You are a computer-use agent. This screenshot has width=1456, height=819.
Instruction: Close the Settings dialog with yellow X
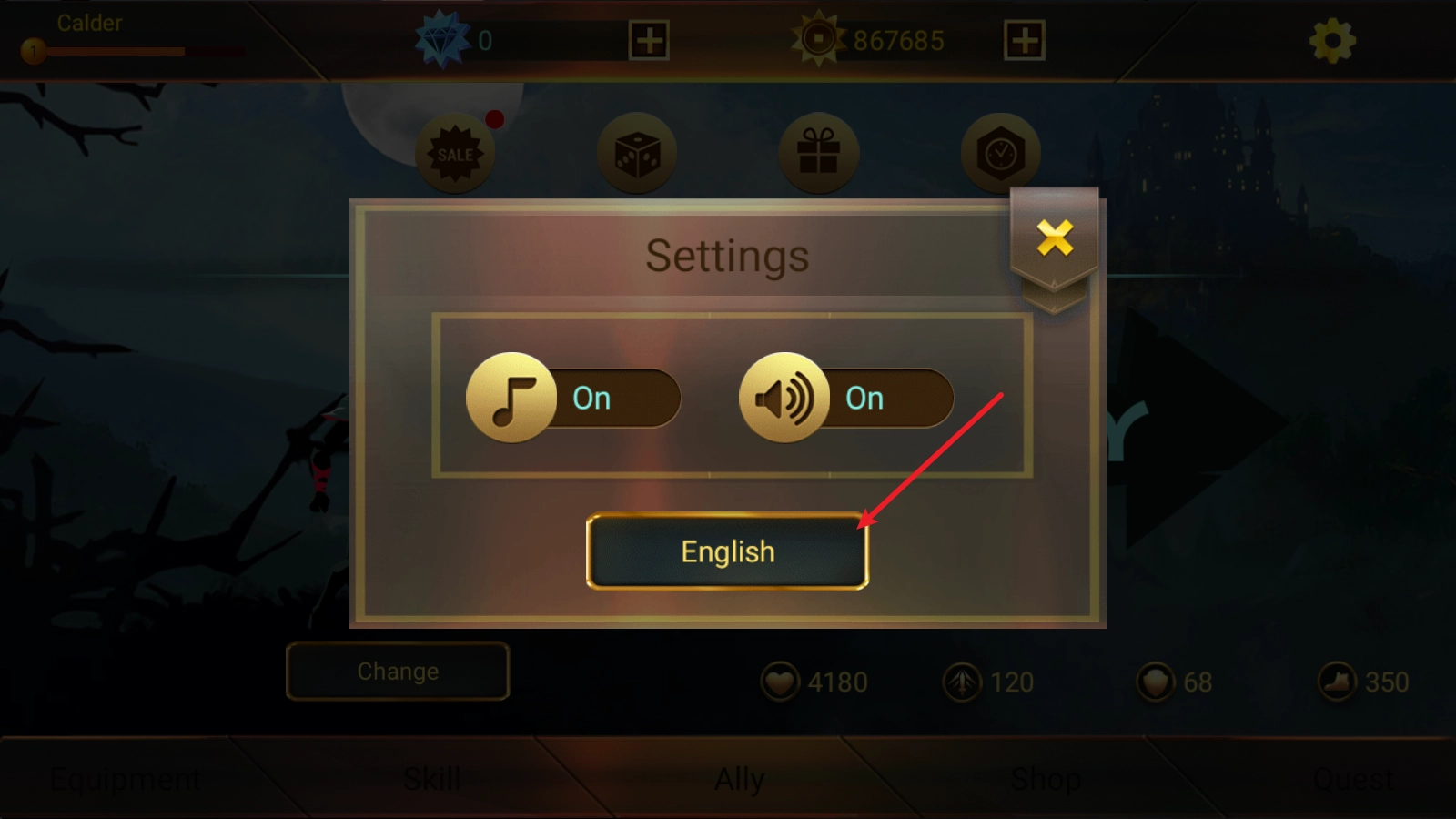[x=1055, y=238]
